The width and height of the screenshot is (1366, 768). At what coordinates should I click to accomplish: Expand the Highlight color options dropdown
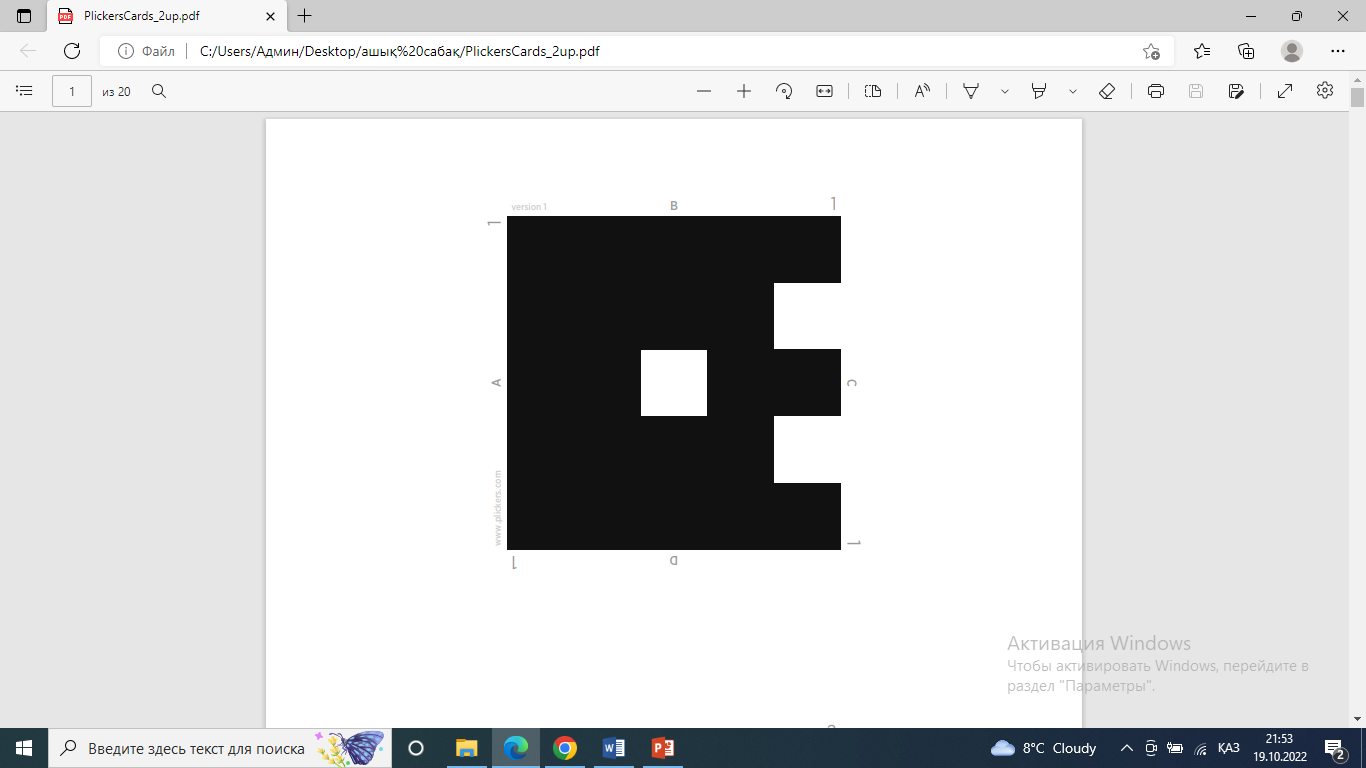[x=1073, y=91]
